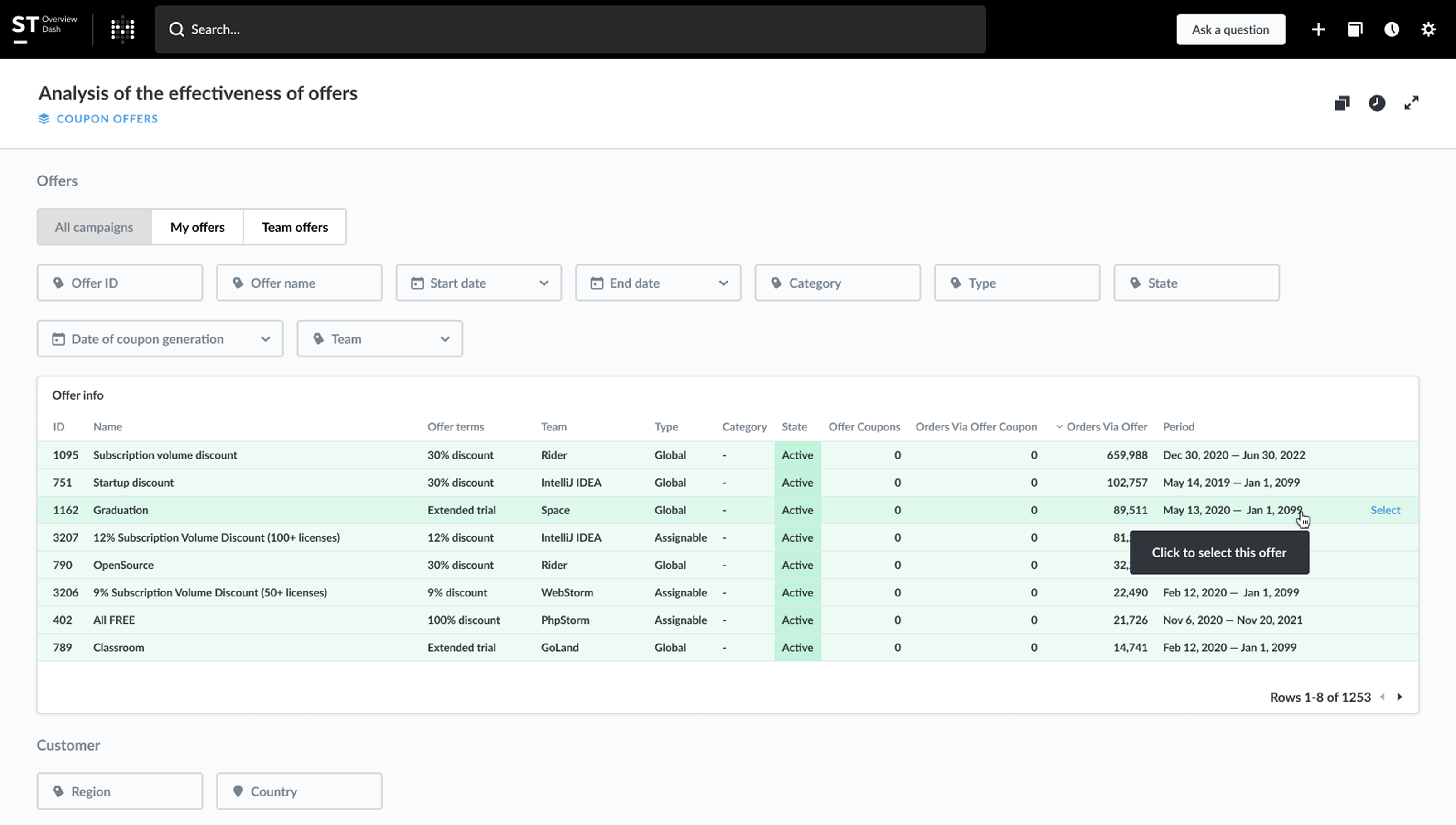Click 9% Subscription Volume Discount row name

[210, 593]
